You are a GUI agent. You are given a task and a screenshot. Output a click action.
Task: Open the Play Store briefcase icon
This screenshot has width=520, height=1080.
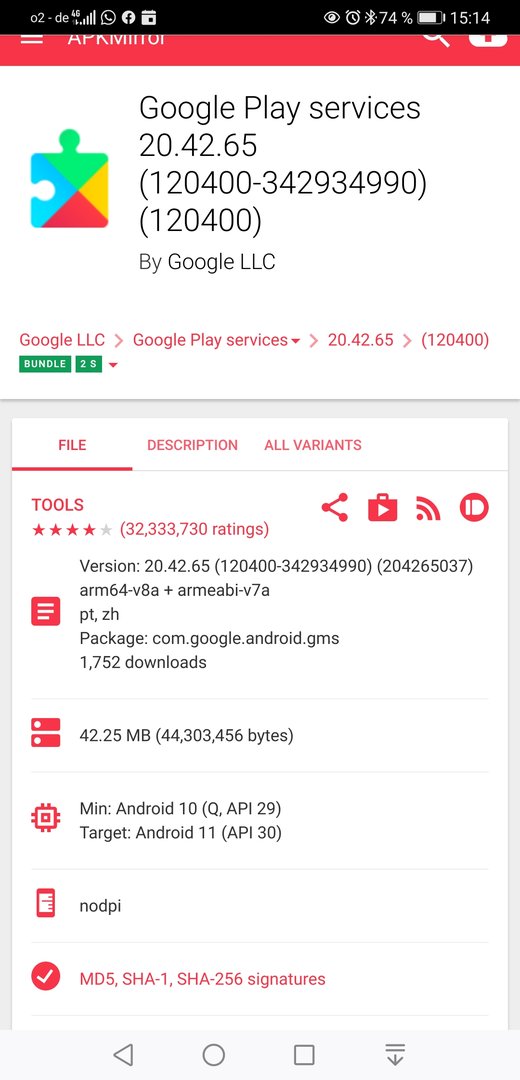tap(382, 508)
